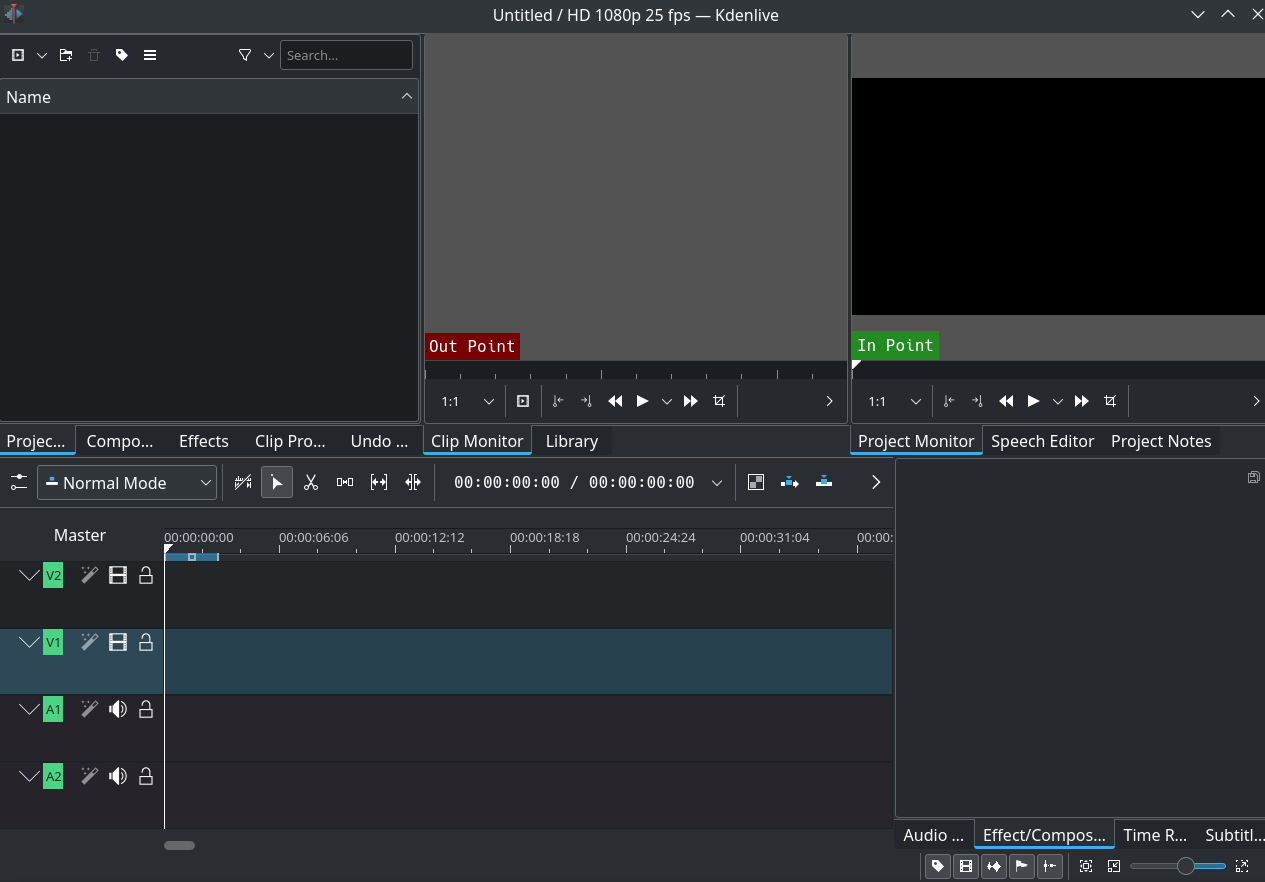Open V2 track effects wand

89,575
